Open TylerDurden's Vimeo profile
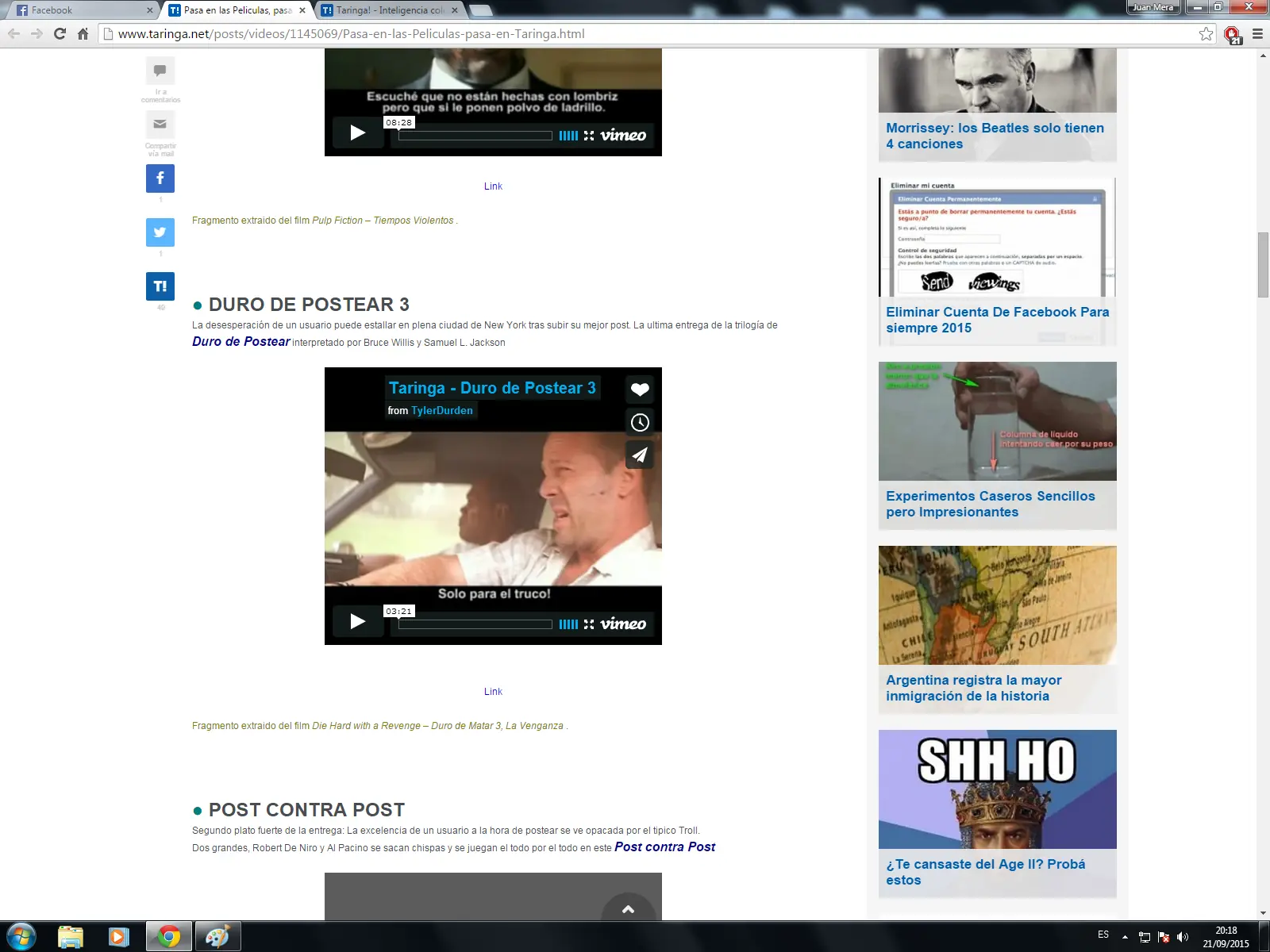The image size is (1270, 952). click(442, 411)
